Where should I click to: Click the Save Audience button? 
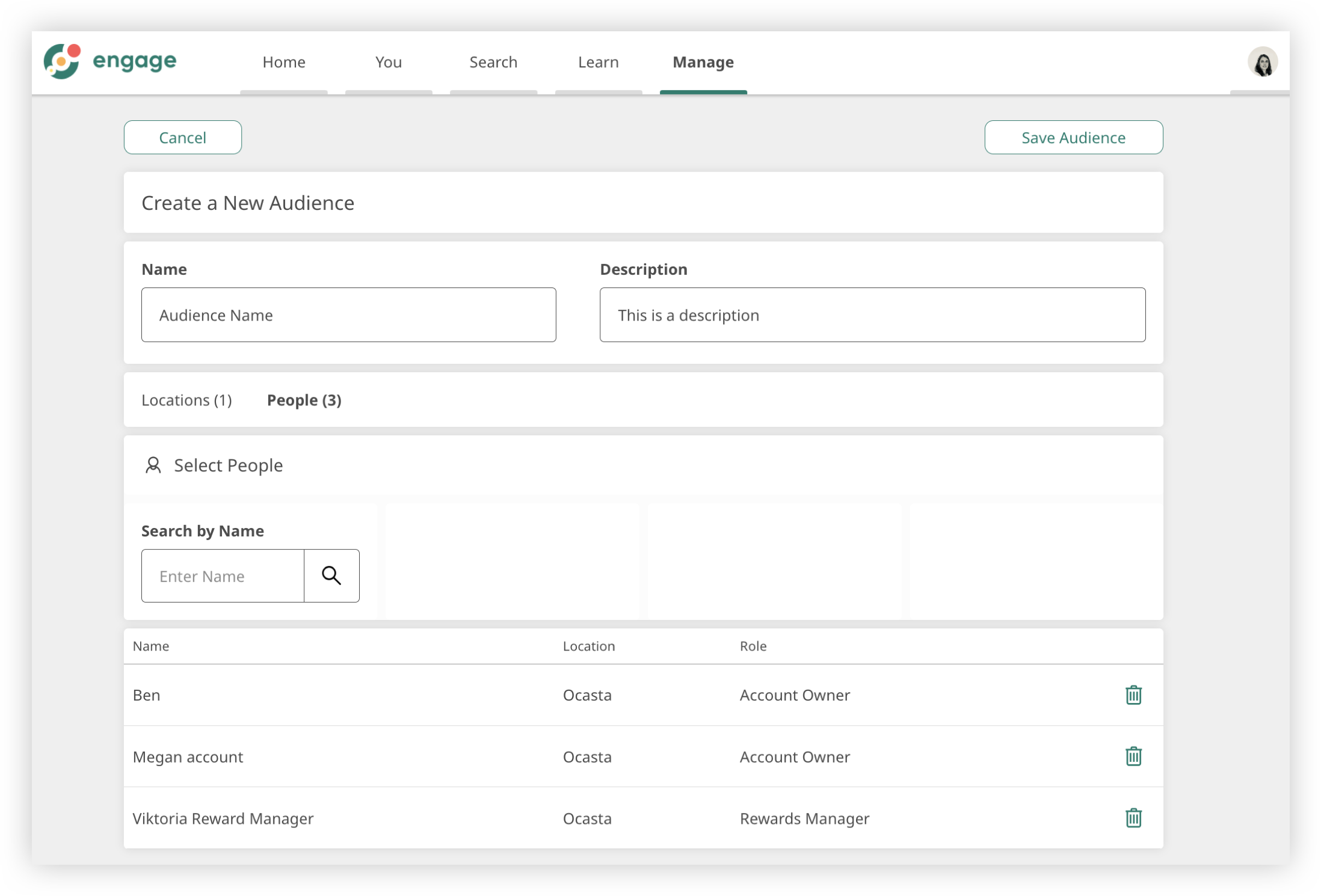[x=1073, y=138]
